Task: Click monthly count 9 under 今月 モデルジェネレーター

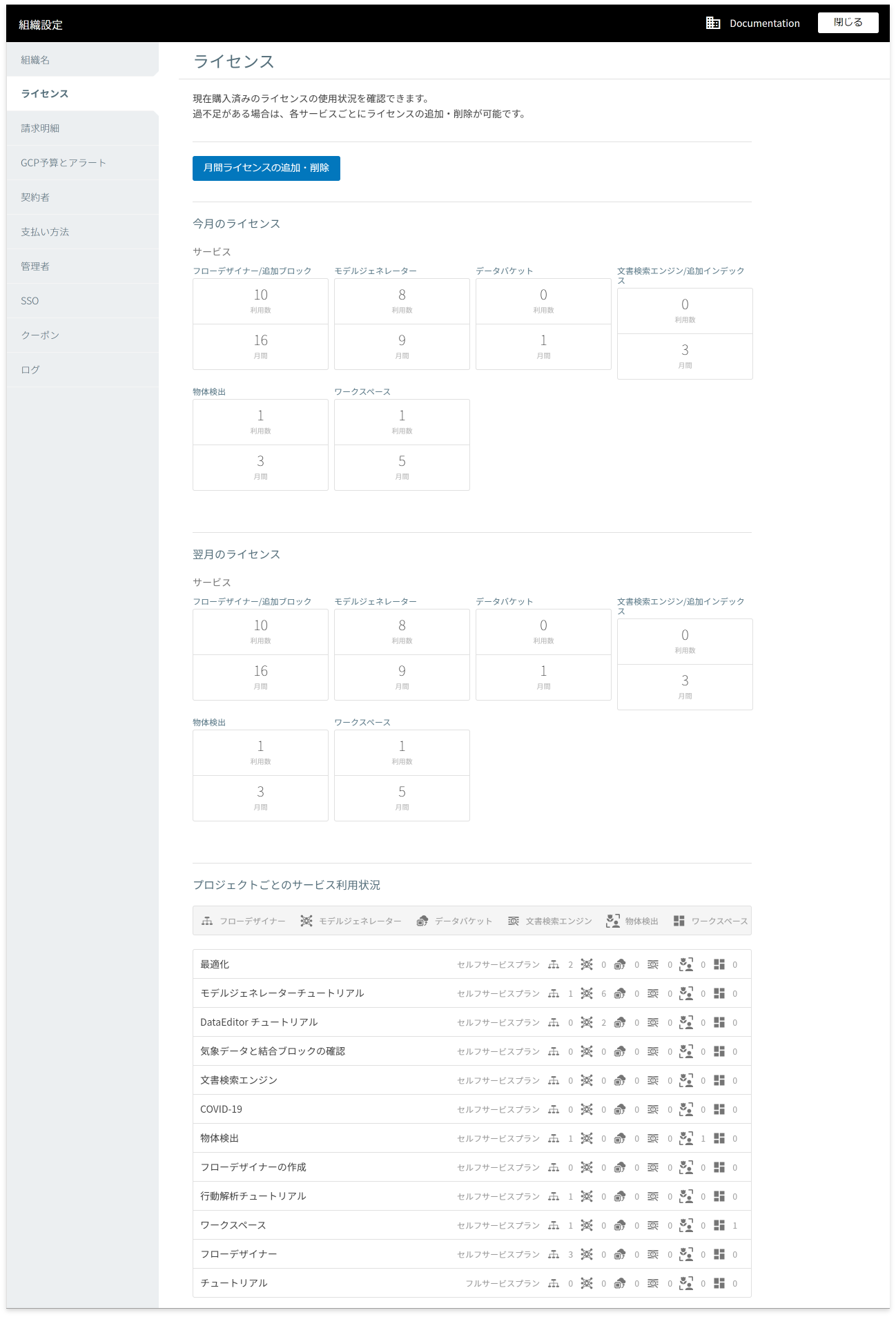Action: [402, 340]
